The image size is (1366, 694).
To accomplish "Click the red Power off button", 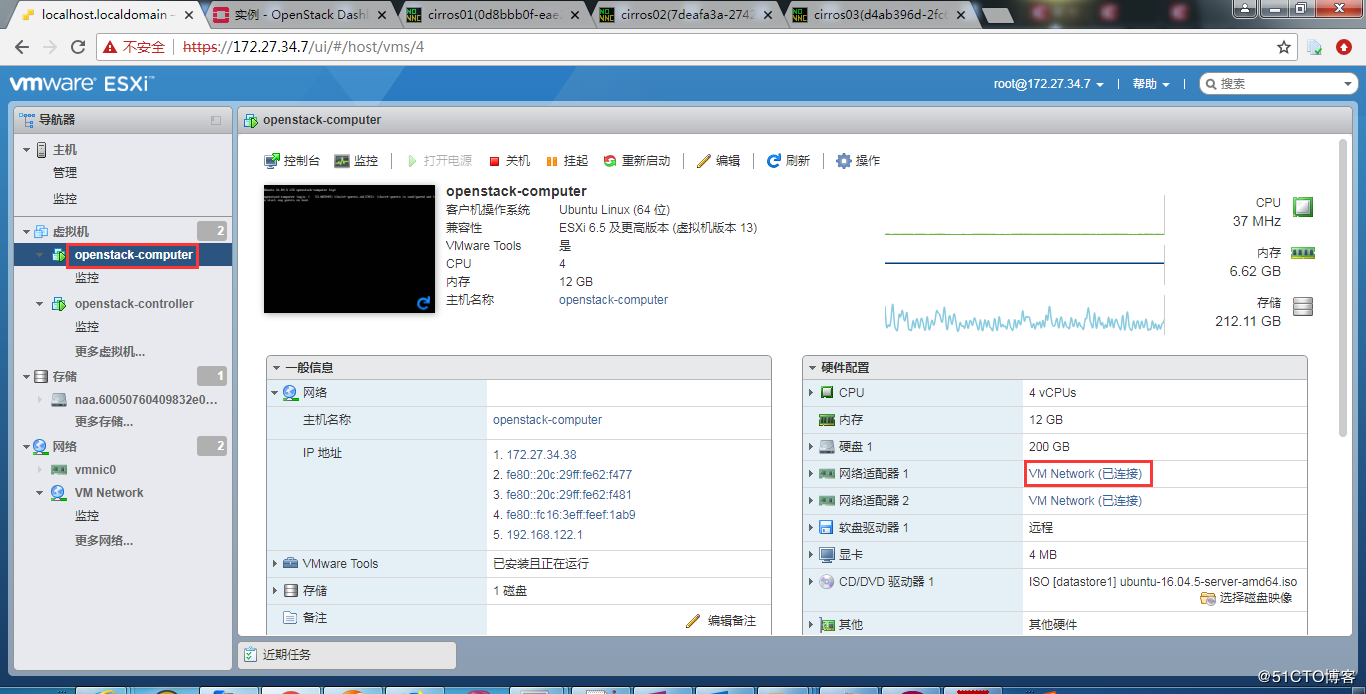I will pos(509,161).
